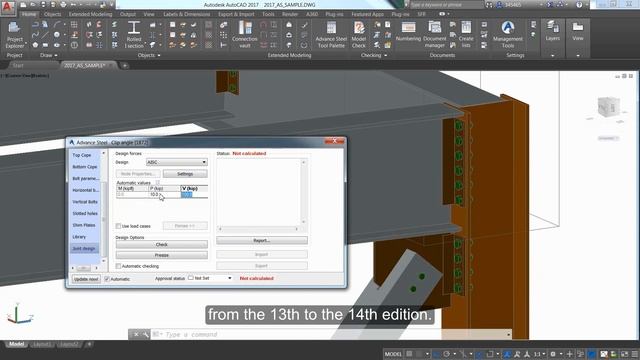Image resolution: width=640 pixels, height=360 pixels.
Task: Click the help question mark icon
Action: pyautogui.click(x=579, y=5)
